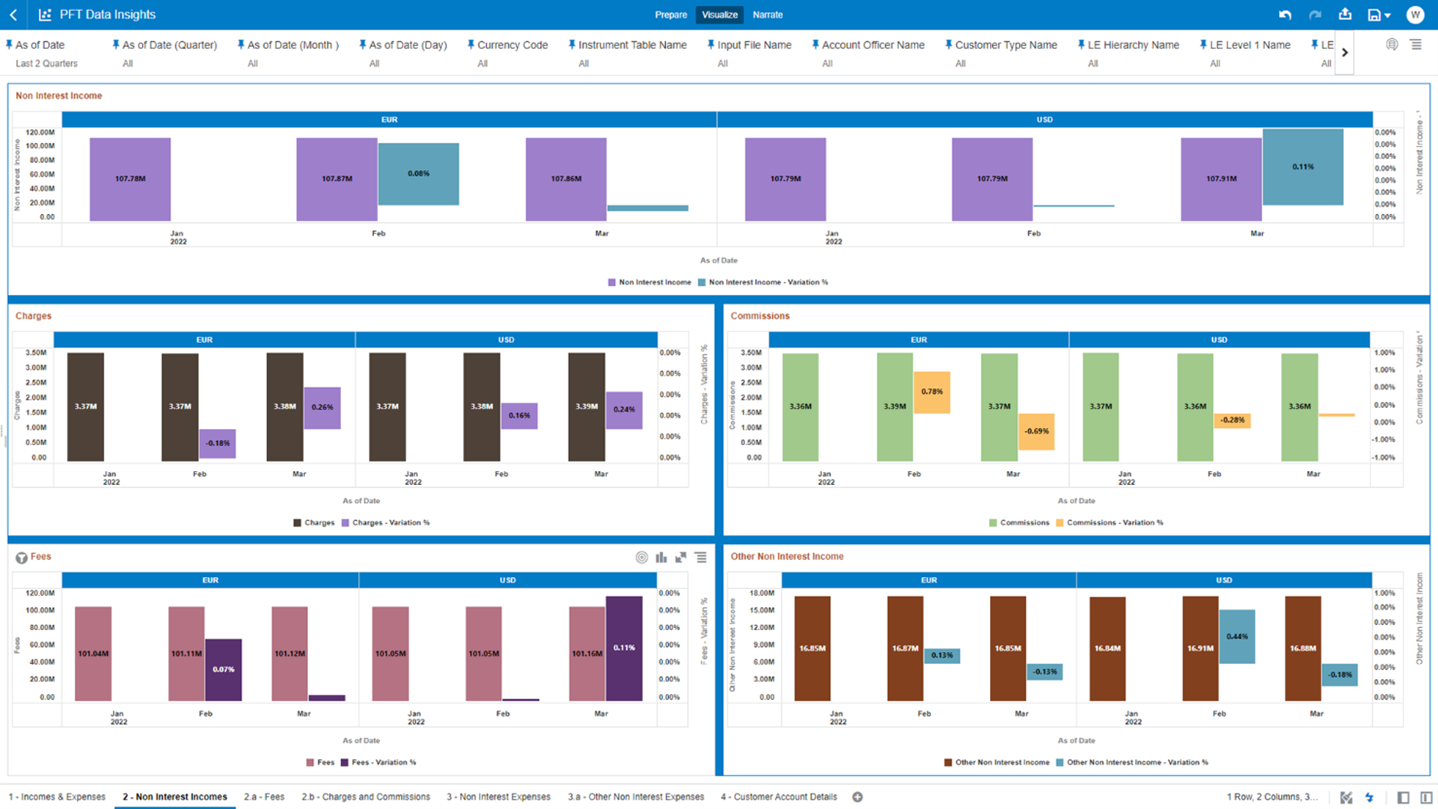
Task: Maximize the Fees visualization with the expand icon
Action: [x=681, y=557]
